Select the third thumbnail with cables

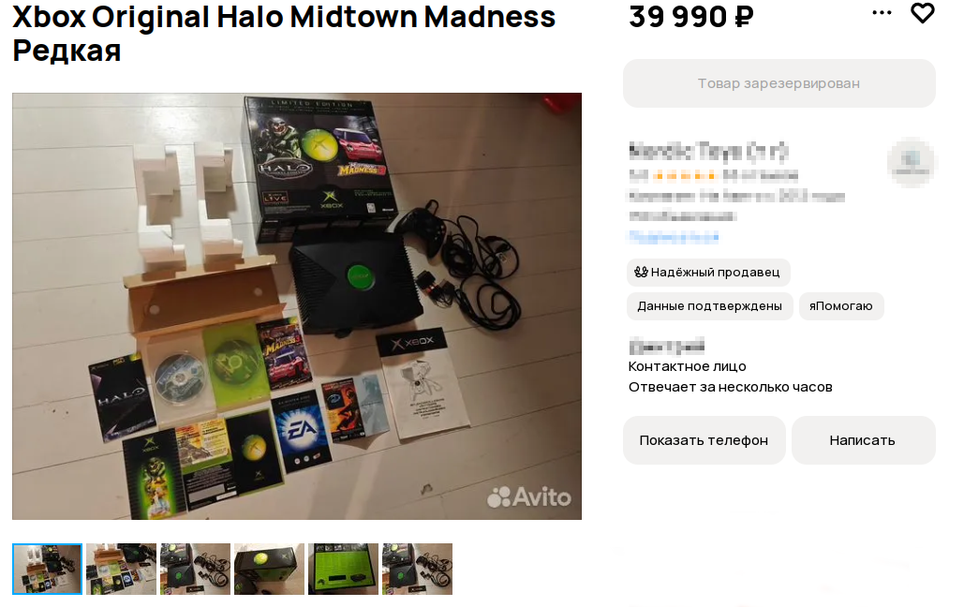click(195, 569)
